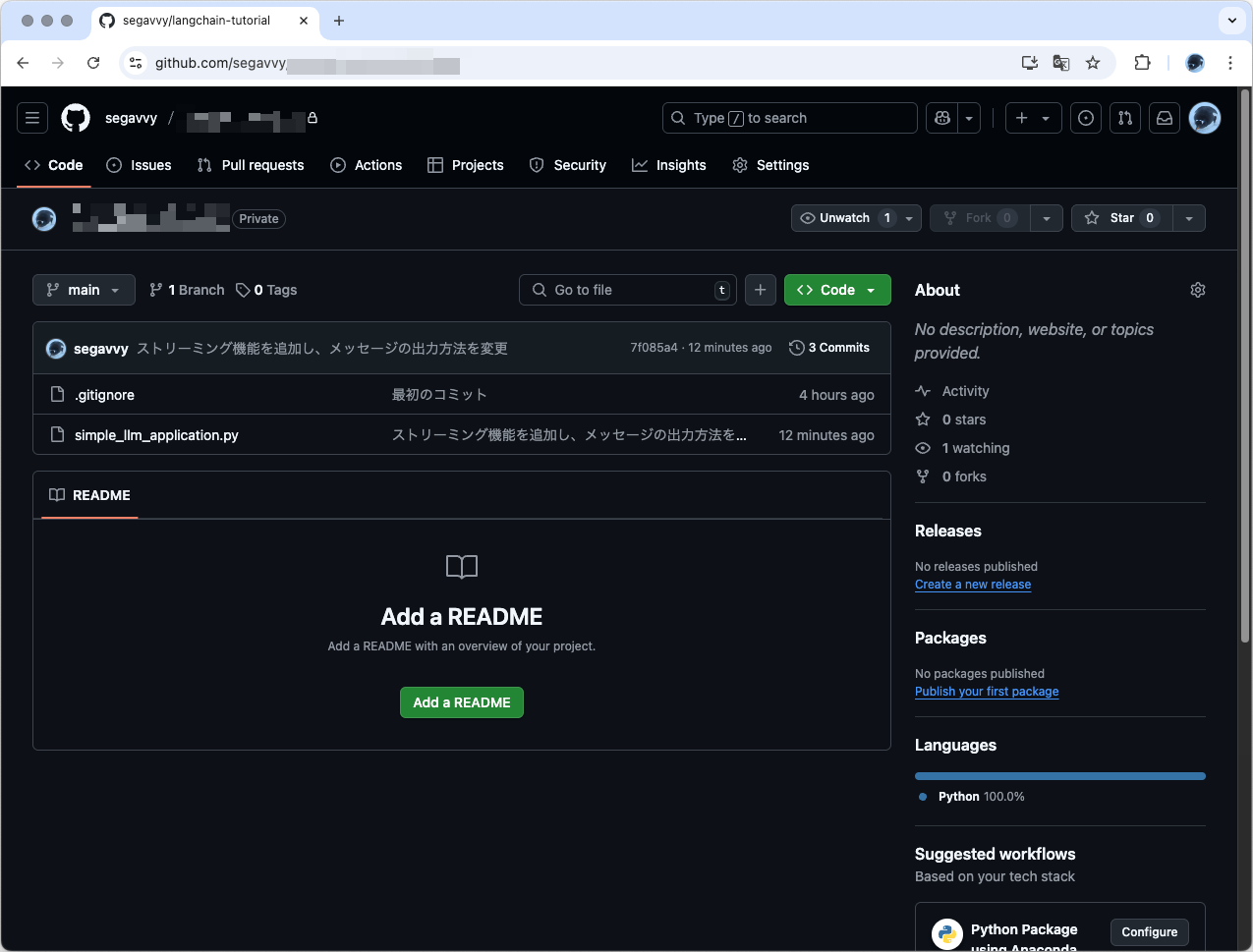Go to GitHub homepage via Octocat logo

76,118
